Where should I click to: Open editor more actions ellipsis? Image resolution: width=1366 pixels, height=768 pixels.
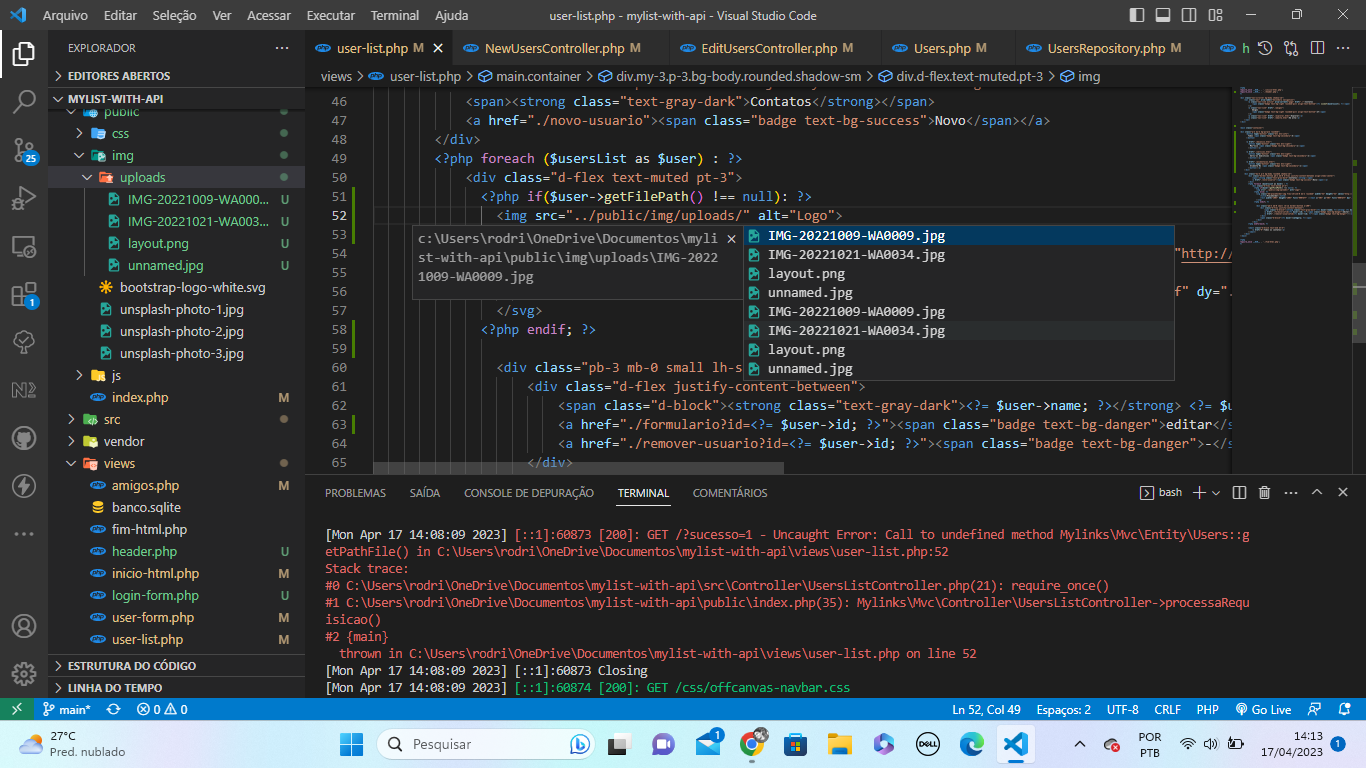point(1343,48)
